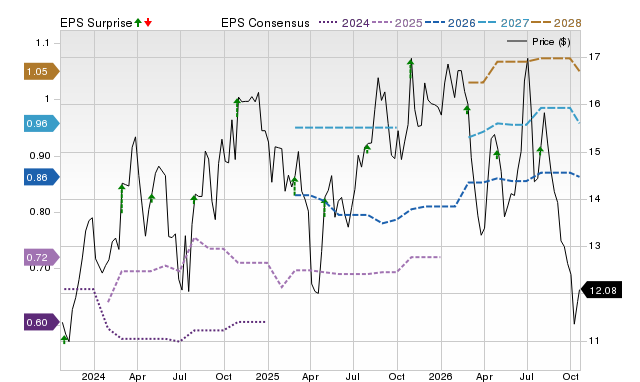640x382 pixels.
Task: Click the 13 price axis label
Action: pyautogui.click(x=594, y=246)
